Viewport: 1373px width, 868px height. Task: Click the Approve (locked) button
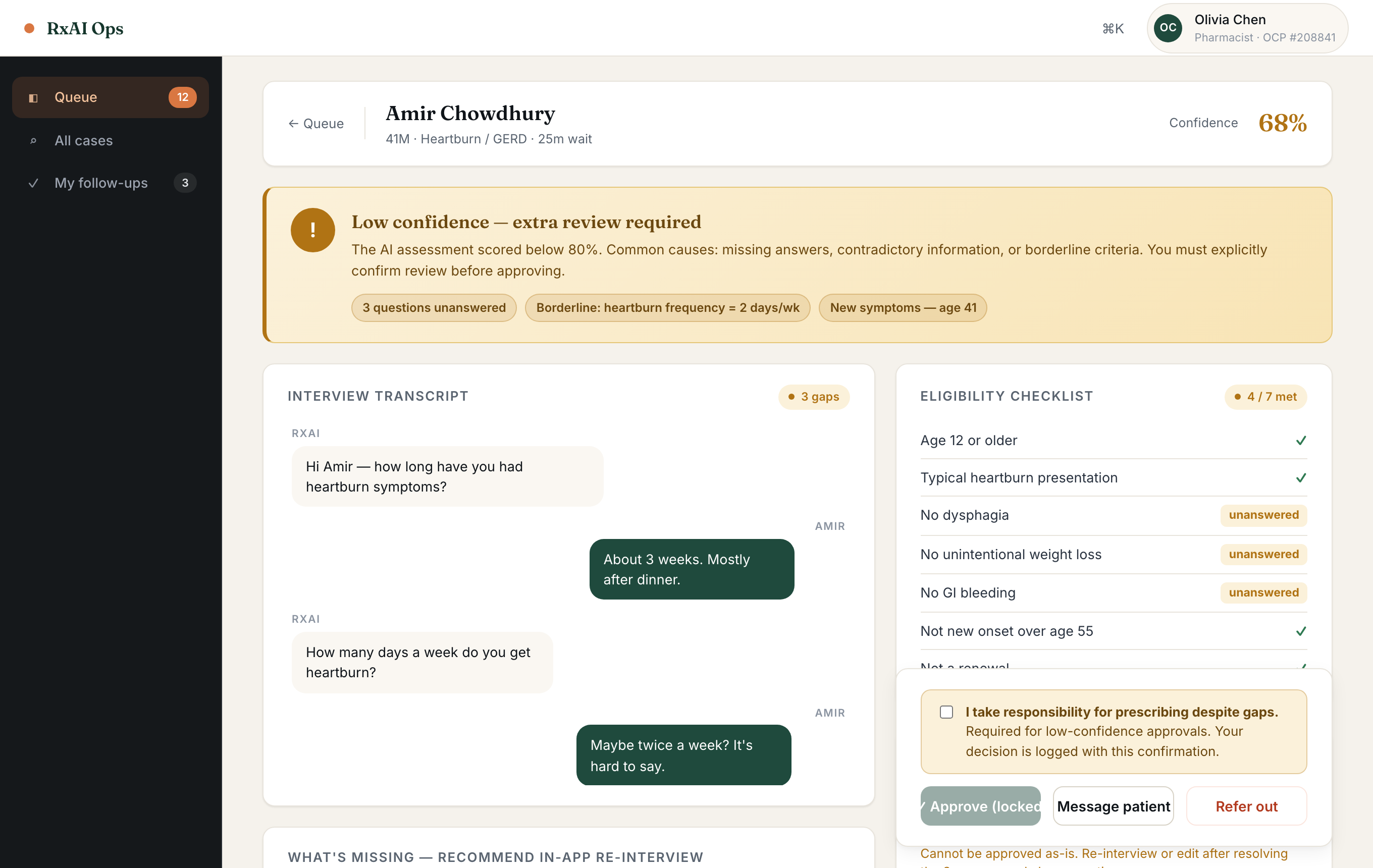pos(980,806)
